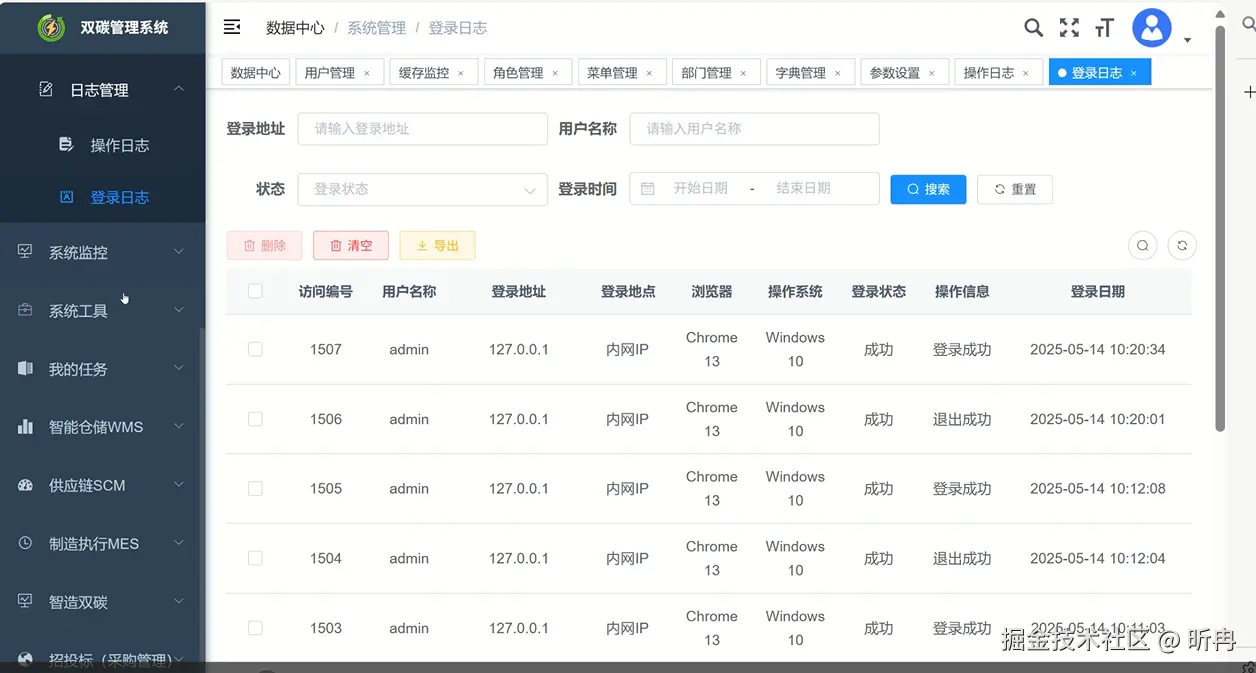Screen dimensions: 1256x673
Task: Toggle fullscreen mode icon in header
Action: click(x=1069, y=28)
